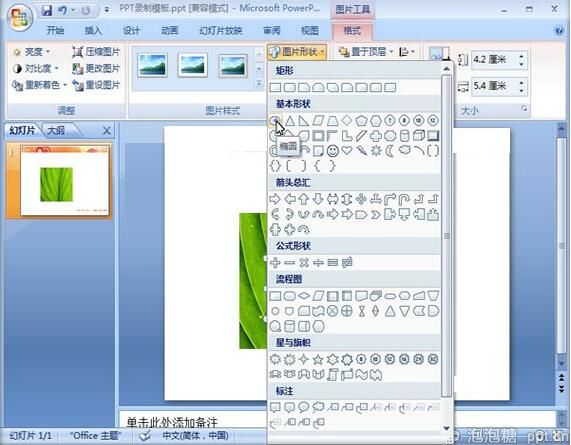Screen dimensions: 571x445
Task: Select the smiley face shape
Action: coord(332,150)
